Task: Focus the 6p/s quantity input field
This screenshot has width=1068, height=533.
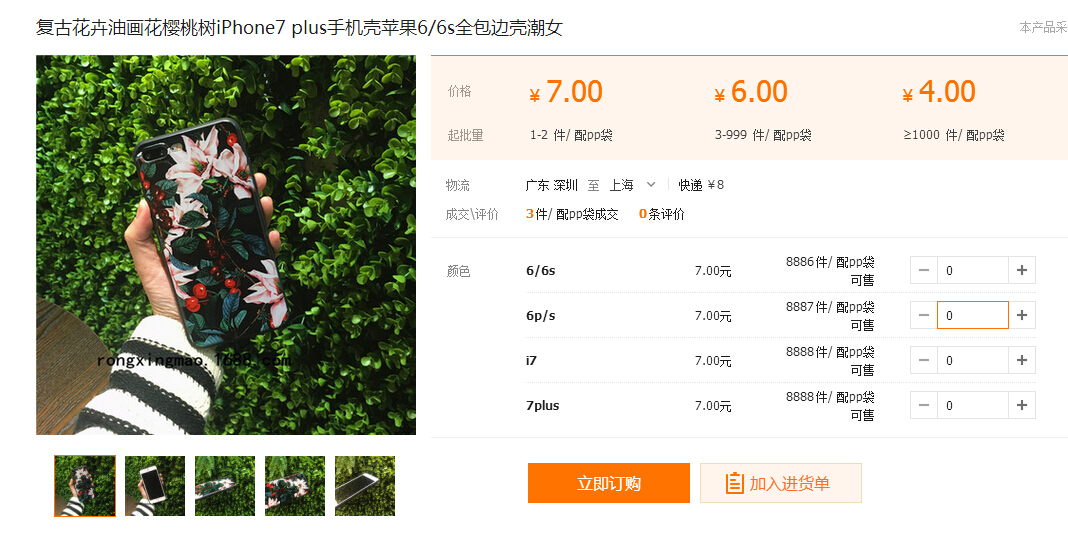Action: 973,315
